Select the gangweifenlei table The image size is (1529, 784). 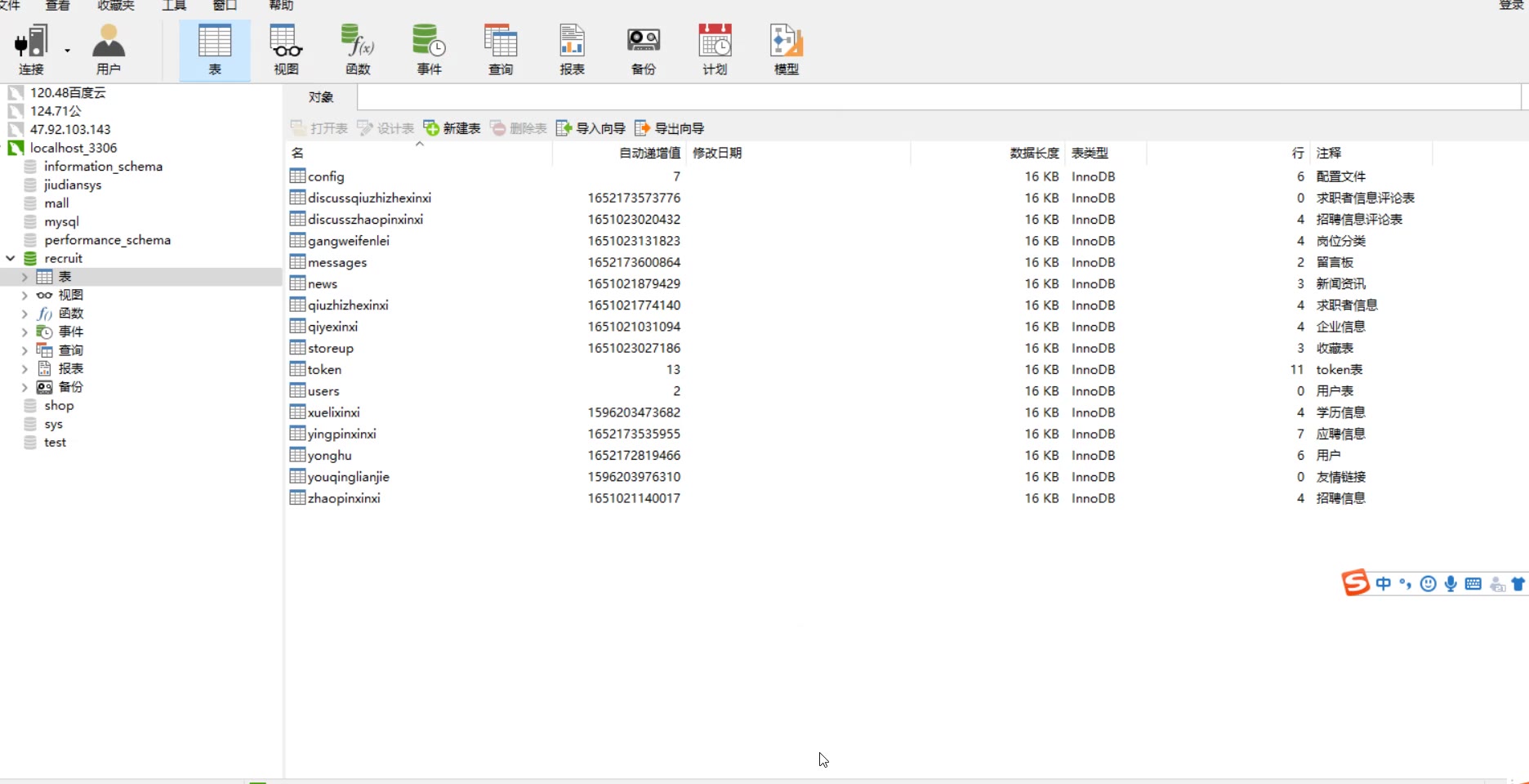pyautogui.click(x=349, y=241)
